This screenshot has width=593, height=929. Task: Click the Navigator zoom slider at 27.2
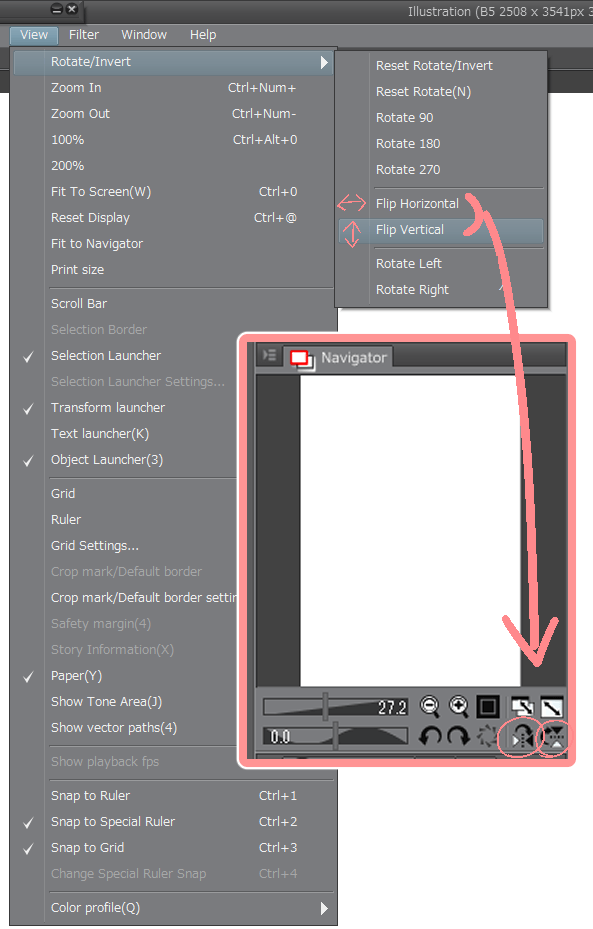coord(336,707)
